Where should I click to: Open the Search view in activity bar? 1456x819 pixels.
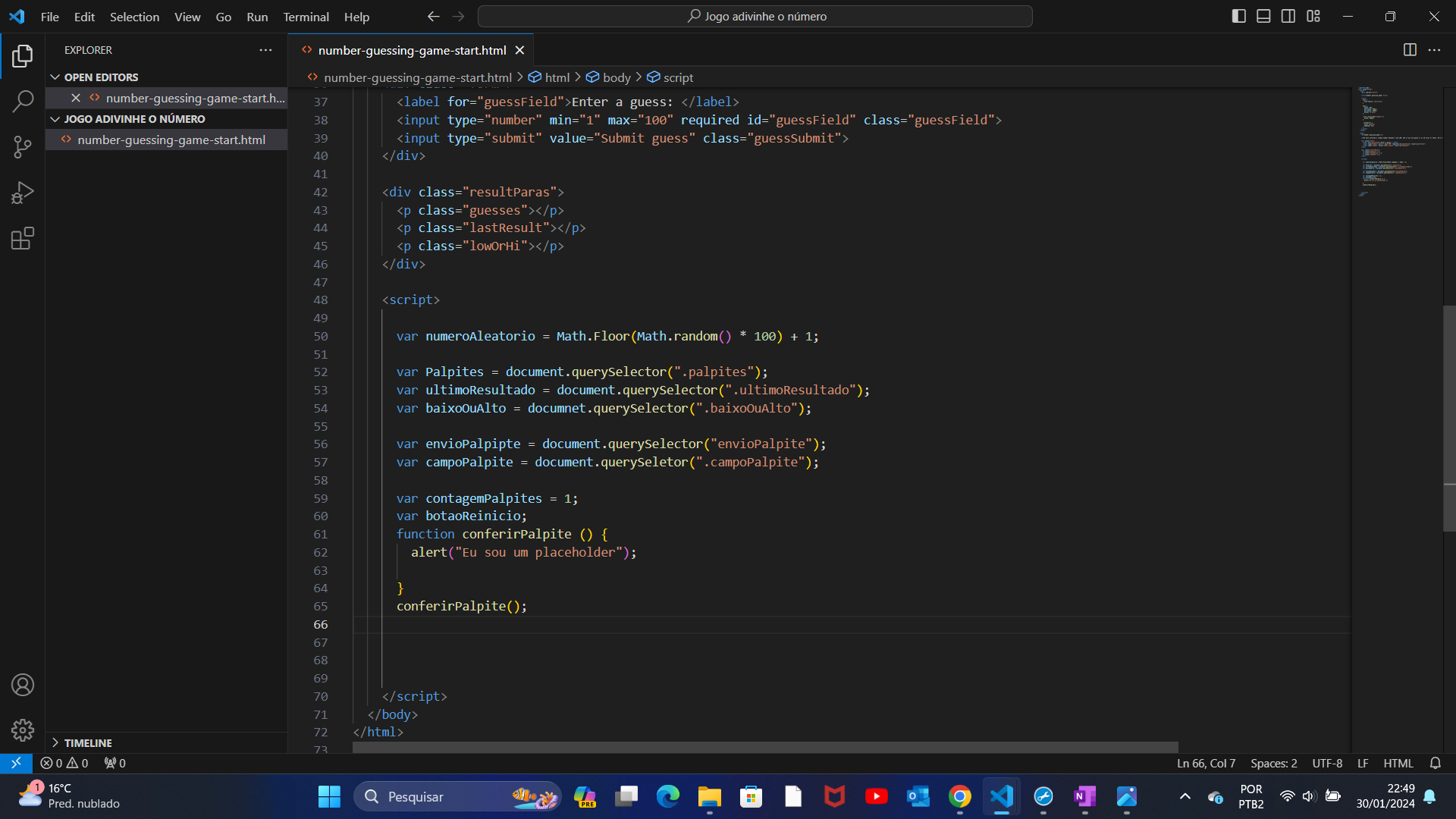(23, 101)
